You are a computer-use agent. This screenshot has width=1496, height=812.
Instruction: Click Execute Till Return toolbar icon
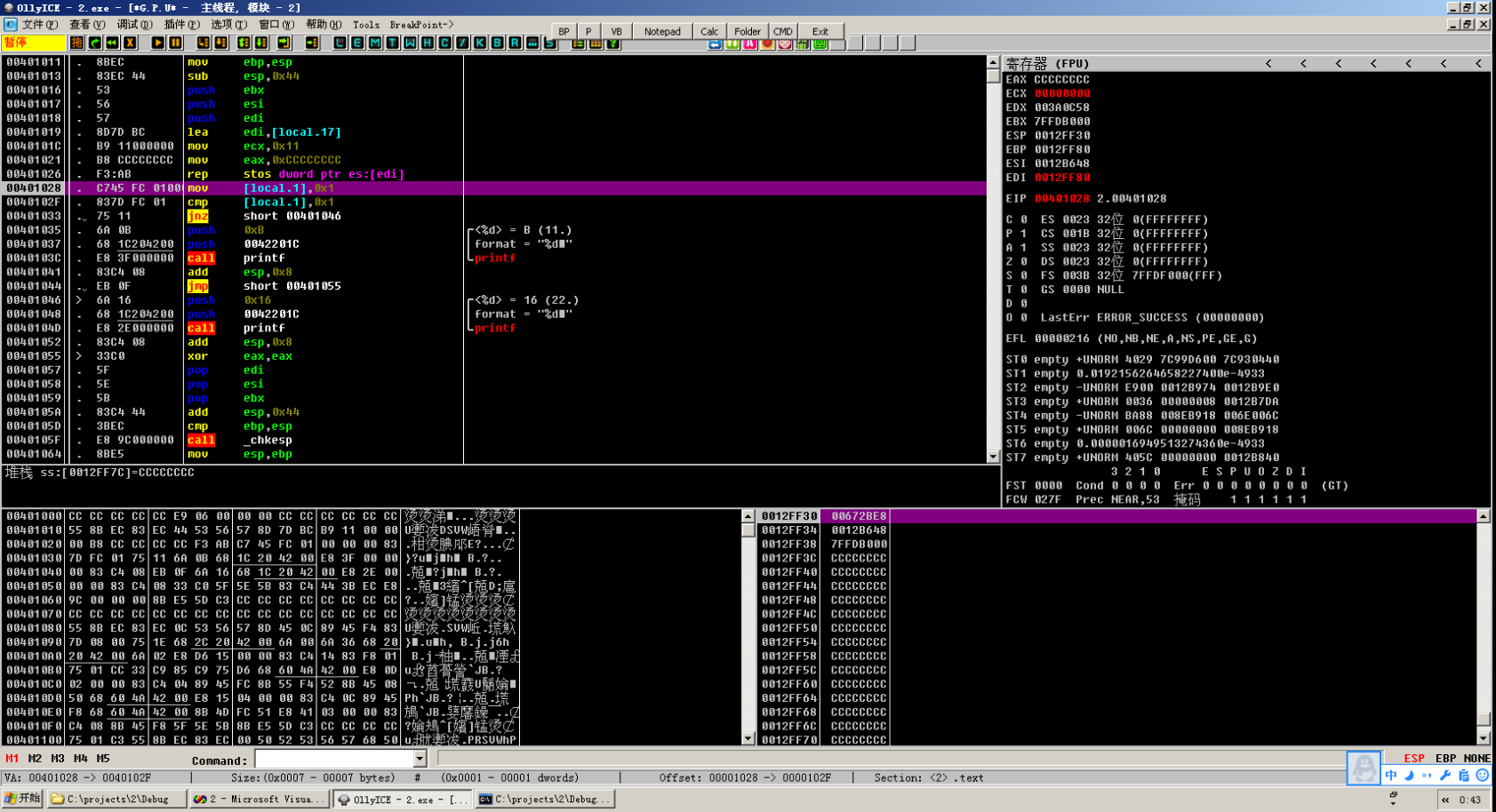tap(284, 43)
